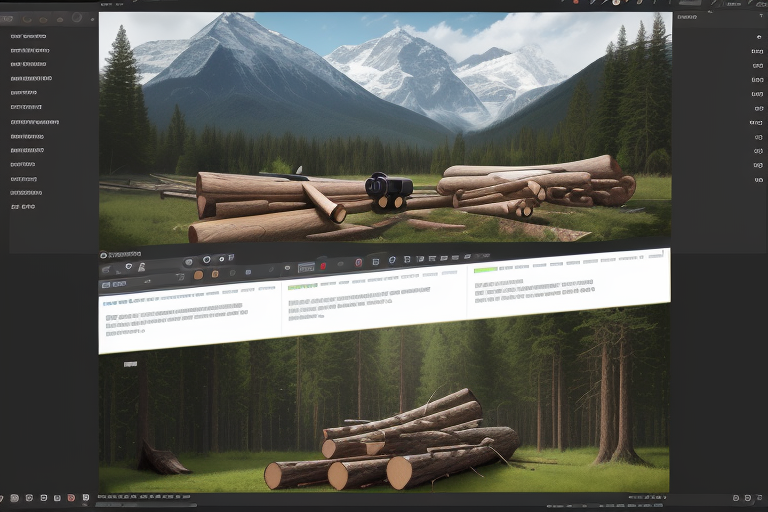Expand the first entry in the left panel list
Screen dimensions: 768x512
coord(29,37)
